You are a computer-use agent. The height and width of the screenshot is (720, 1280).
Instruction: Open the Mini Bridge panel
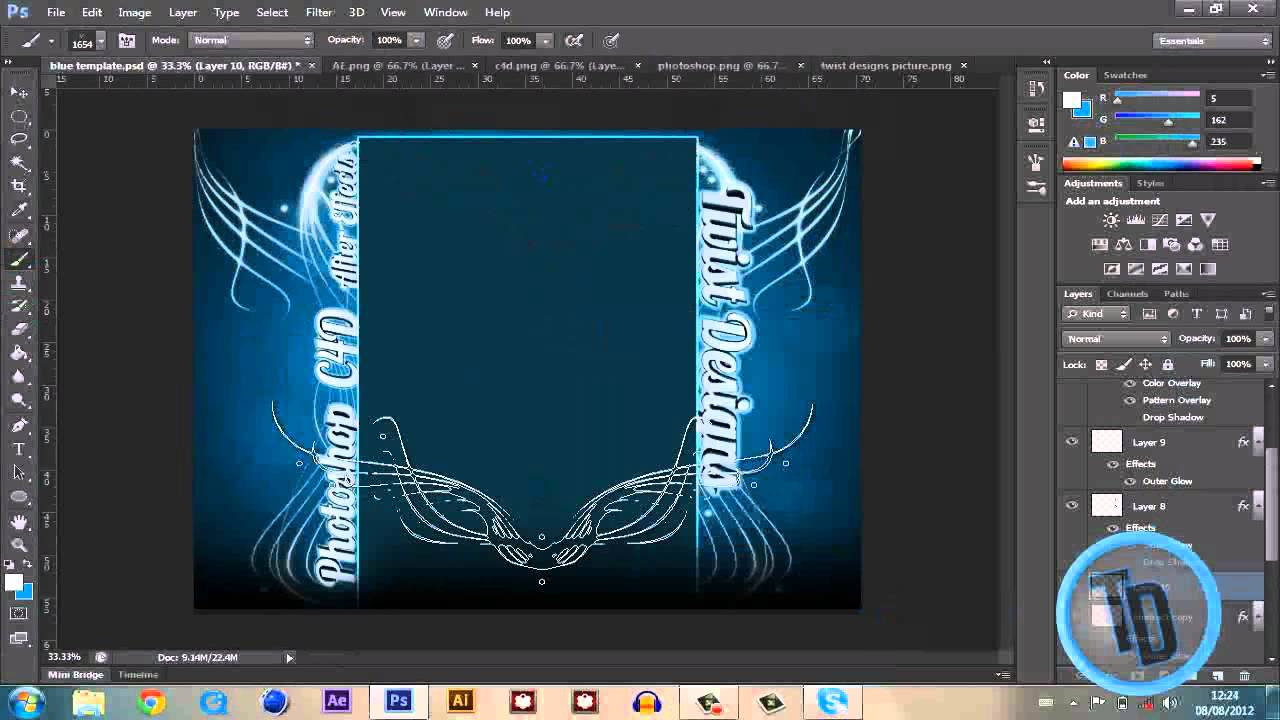(75, 675)
